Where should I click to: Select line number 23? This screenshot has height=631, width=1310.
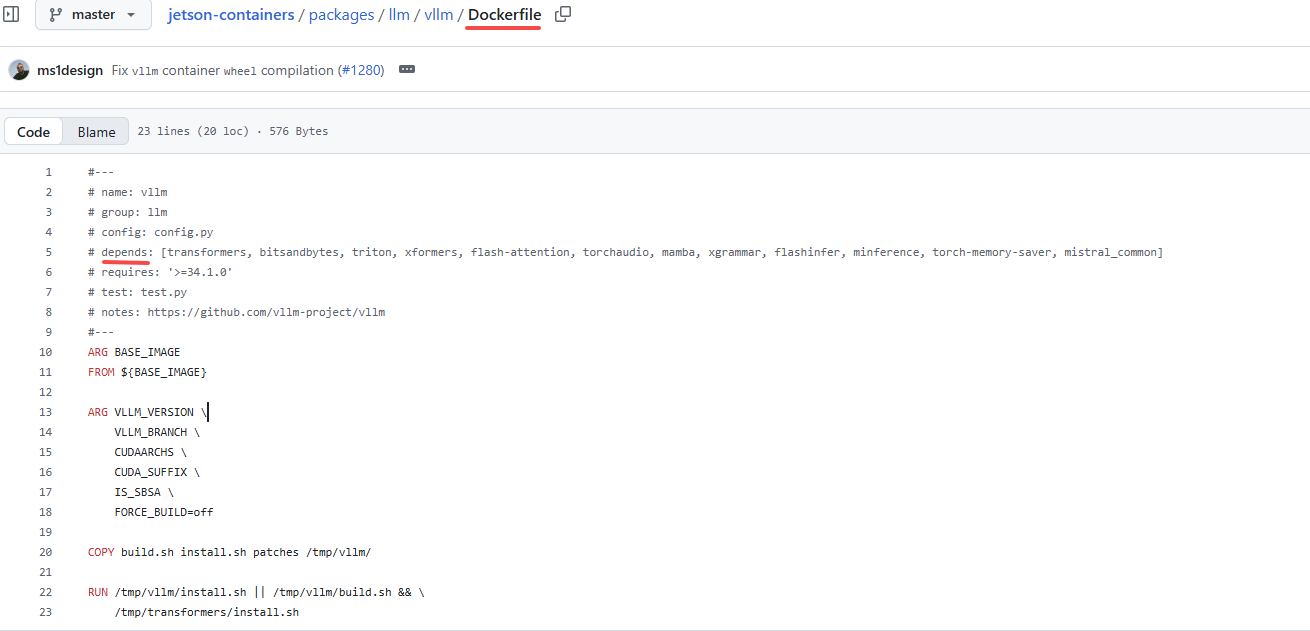tap(45, 612)
